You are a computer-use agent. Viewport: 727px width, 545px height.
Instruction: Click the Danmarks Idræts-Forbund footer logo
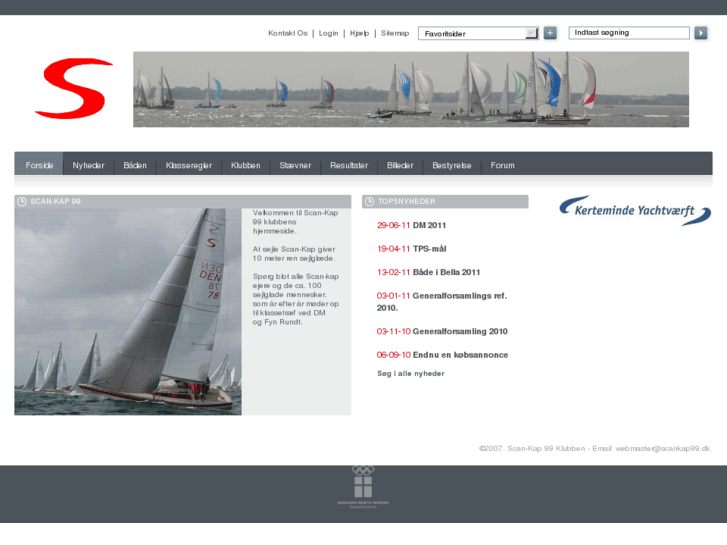tap(363, 487)
